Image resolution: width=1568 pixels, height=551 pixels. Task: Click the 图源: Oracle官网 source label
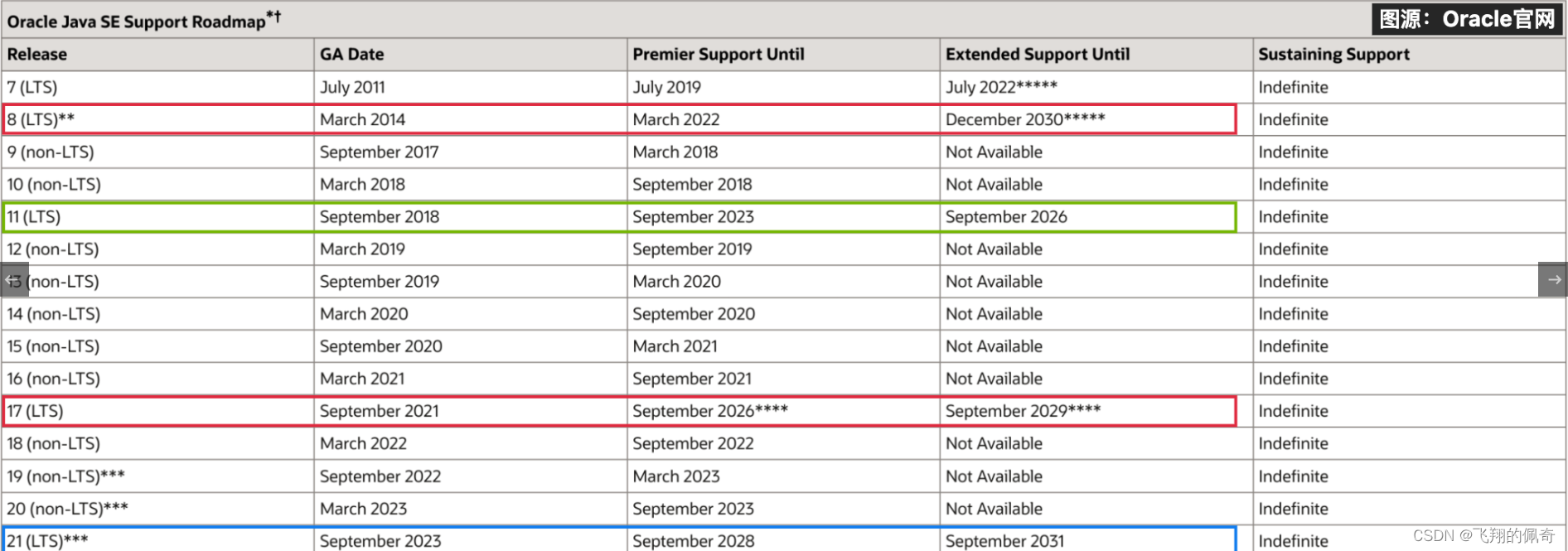point(1467,19)
